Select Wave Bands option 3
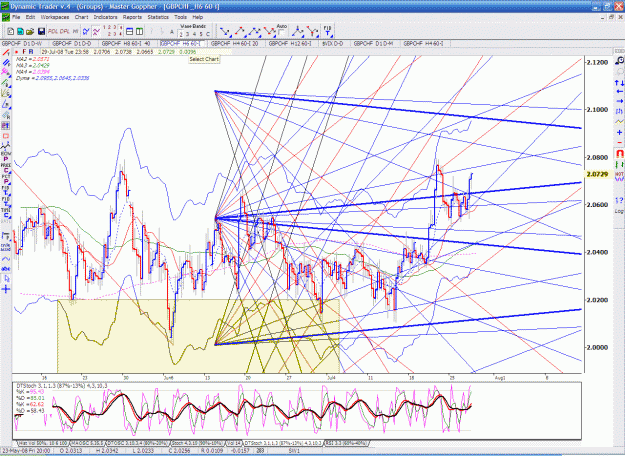The height and width of the screenshot is (456, 625). (187, 34)
